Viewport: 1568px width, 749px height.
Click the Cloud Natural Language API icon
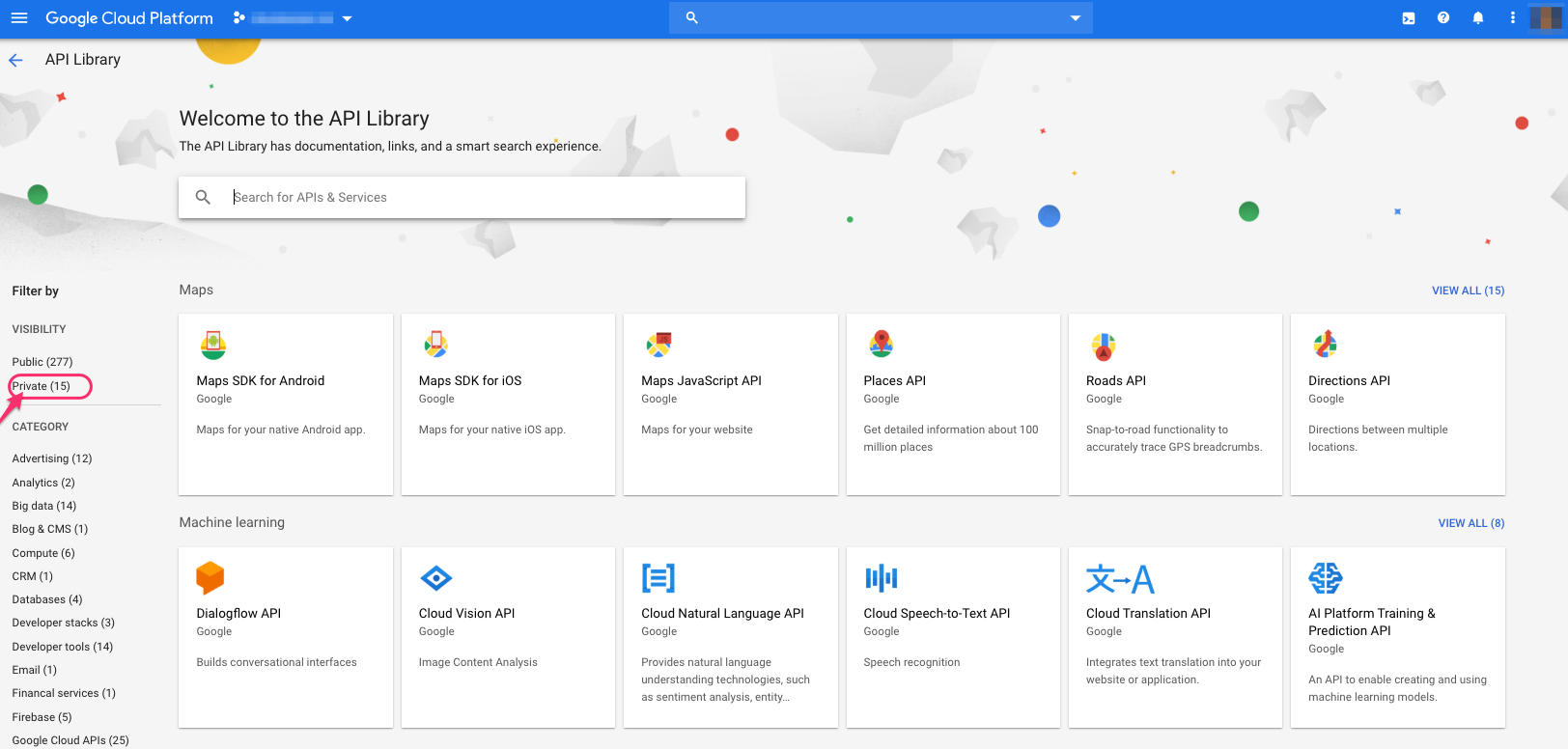coord(658,578)
